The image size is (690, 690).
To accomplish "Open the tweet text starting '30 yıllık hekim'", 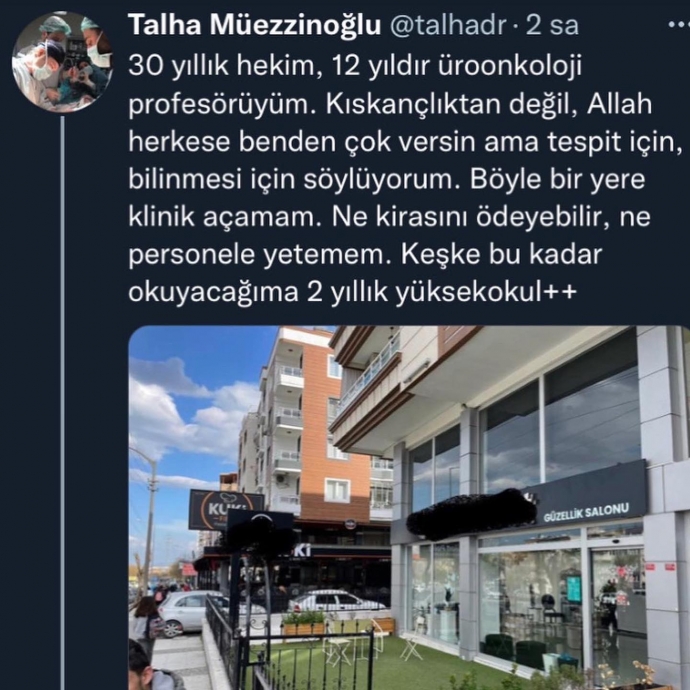I will pos(405,179).
